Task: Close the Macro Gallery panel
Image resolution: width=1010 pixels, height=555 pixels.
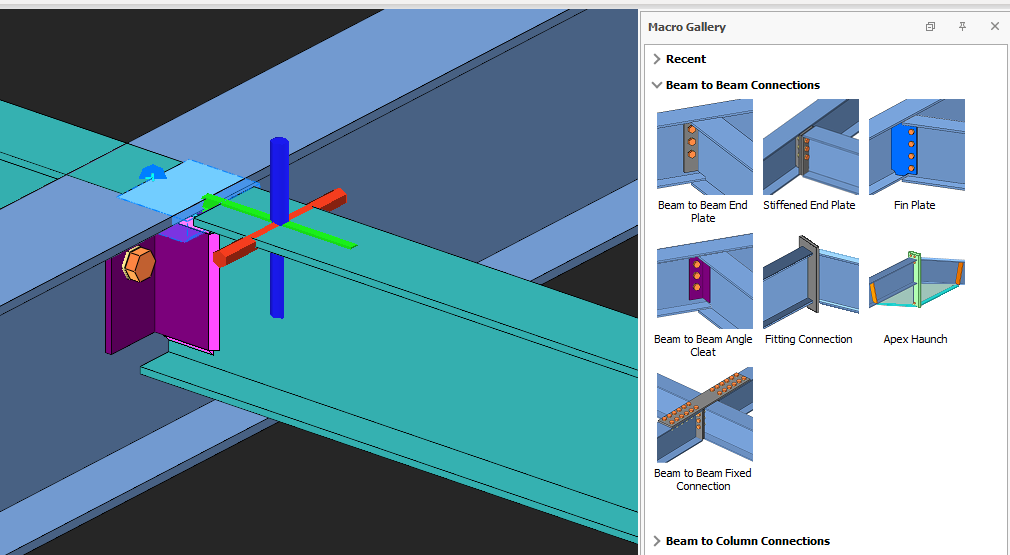Action: pos(994,27)
